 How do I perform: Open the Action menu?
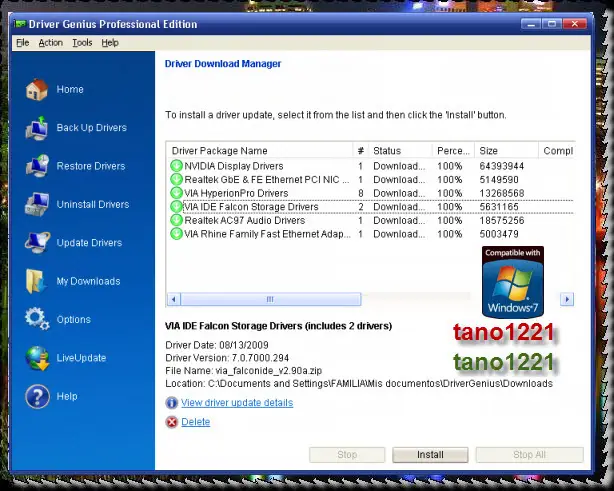[x=51, y=43]
